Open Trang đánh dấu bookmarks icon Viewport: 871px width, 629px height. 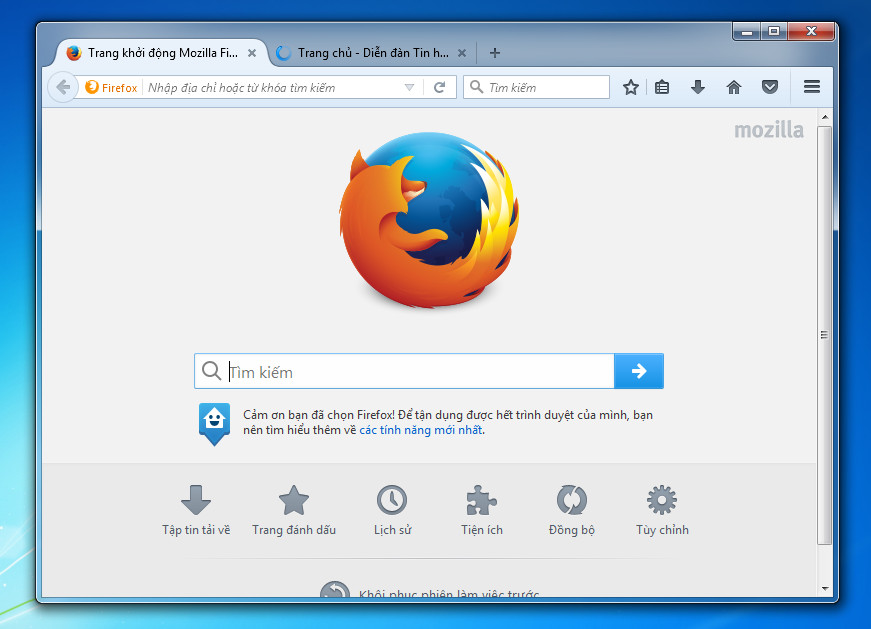pyautogui.click(x=293, y=500)
